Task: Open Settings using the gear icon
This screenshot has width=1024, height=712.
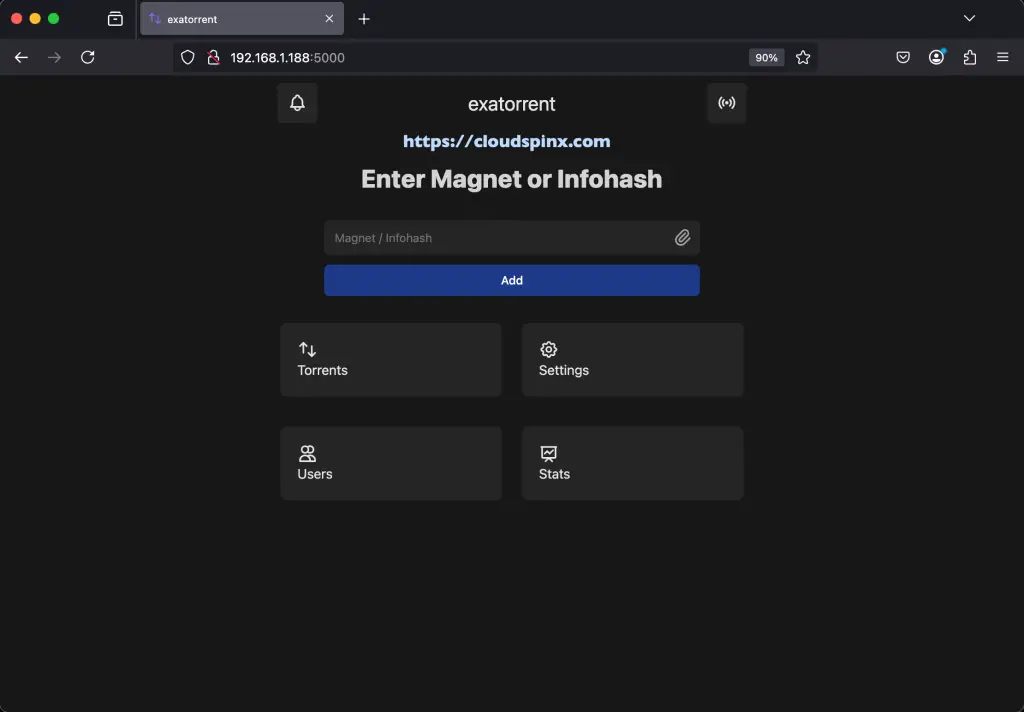Action: (548, 349)
